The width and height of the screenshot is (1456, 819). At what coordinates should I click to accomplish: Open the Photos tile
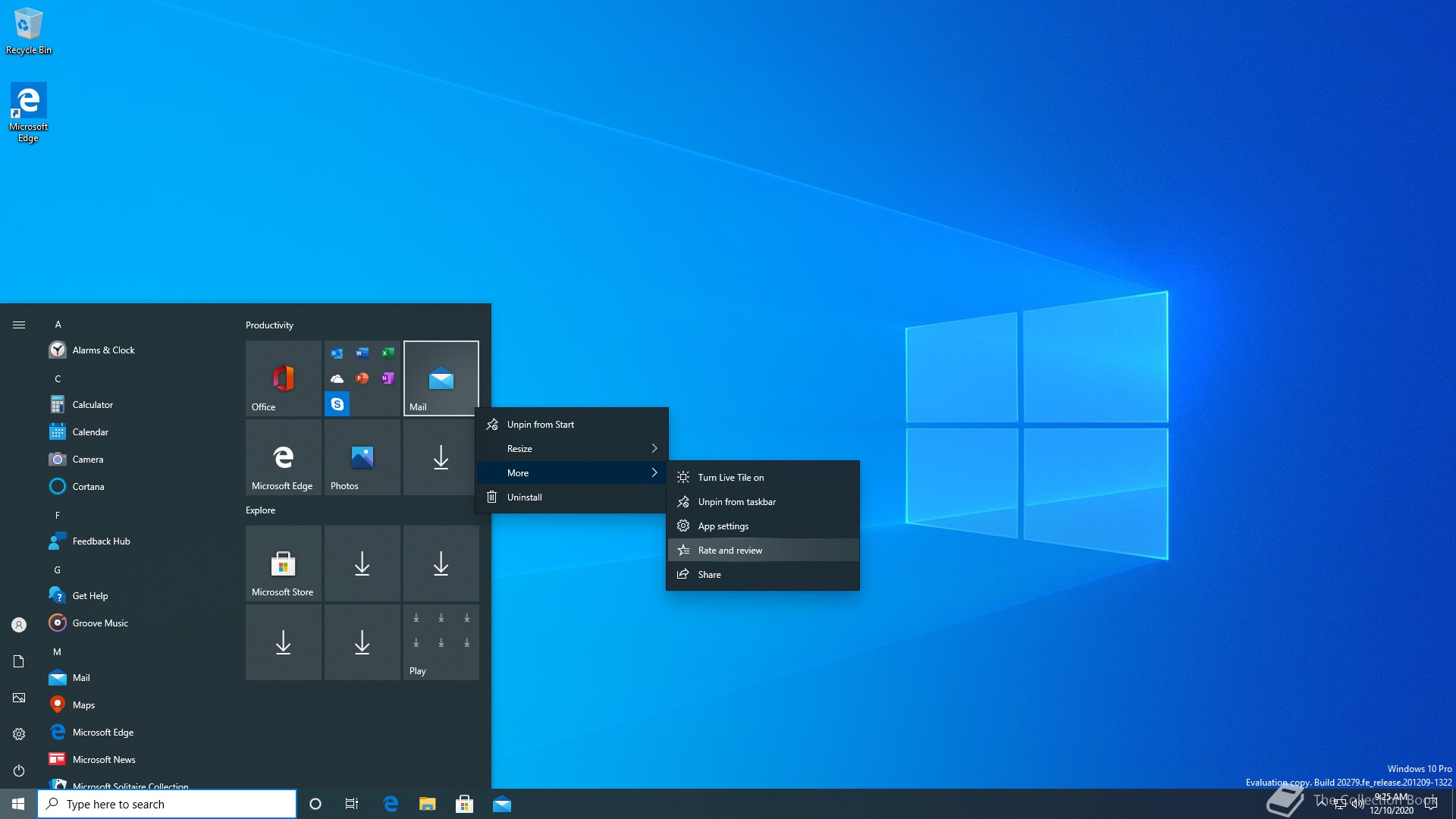[362, 457]
